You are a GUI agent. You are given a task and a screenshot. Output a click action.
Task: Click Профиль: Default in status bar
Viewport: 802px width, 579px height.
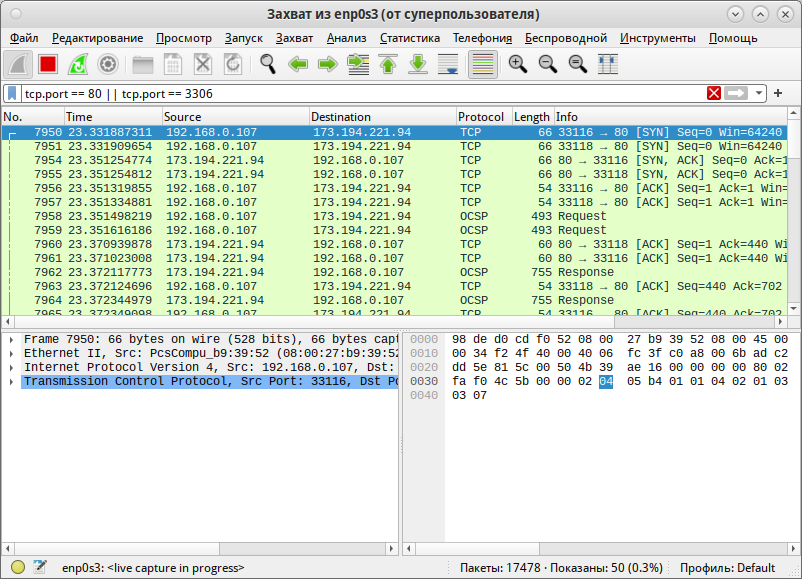coord(727,568)
